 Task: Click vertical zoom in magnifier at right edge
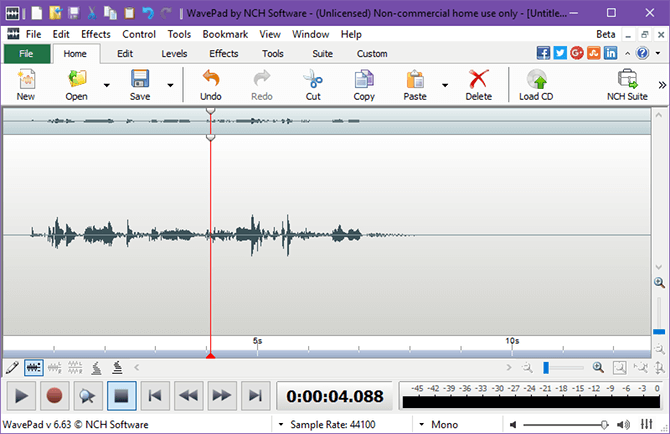coord(659,282)
